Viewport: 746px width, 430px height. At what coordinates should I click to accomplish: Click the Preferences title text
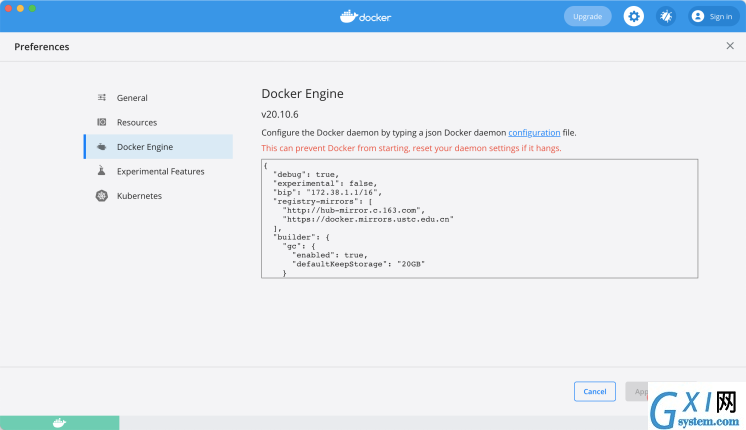pos(42,47)
